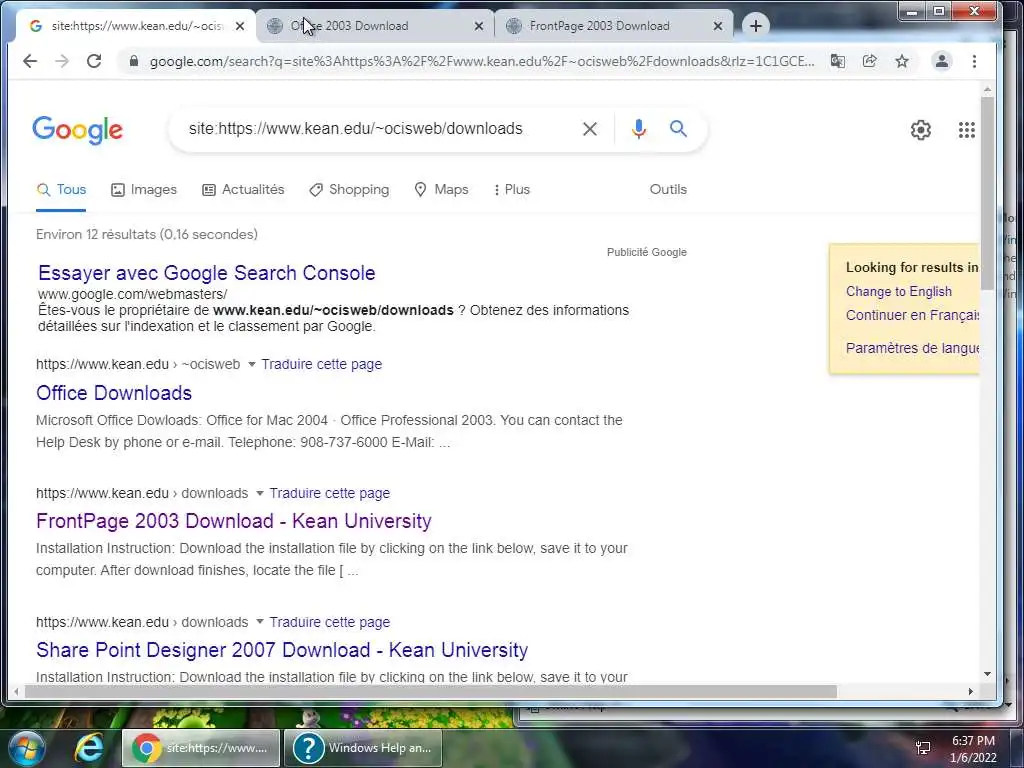
Task: Expand the arrow beside Share Point result URL
Action: click(x=259, y=622)
